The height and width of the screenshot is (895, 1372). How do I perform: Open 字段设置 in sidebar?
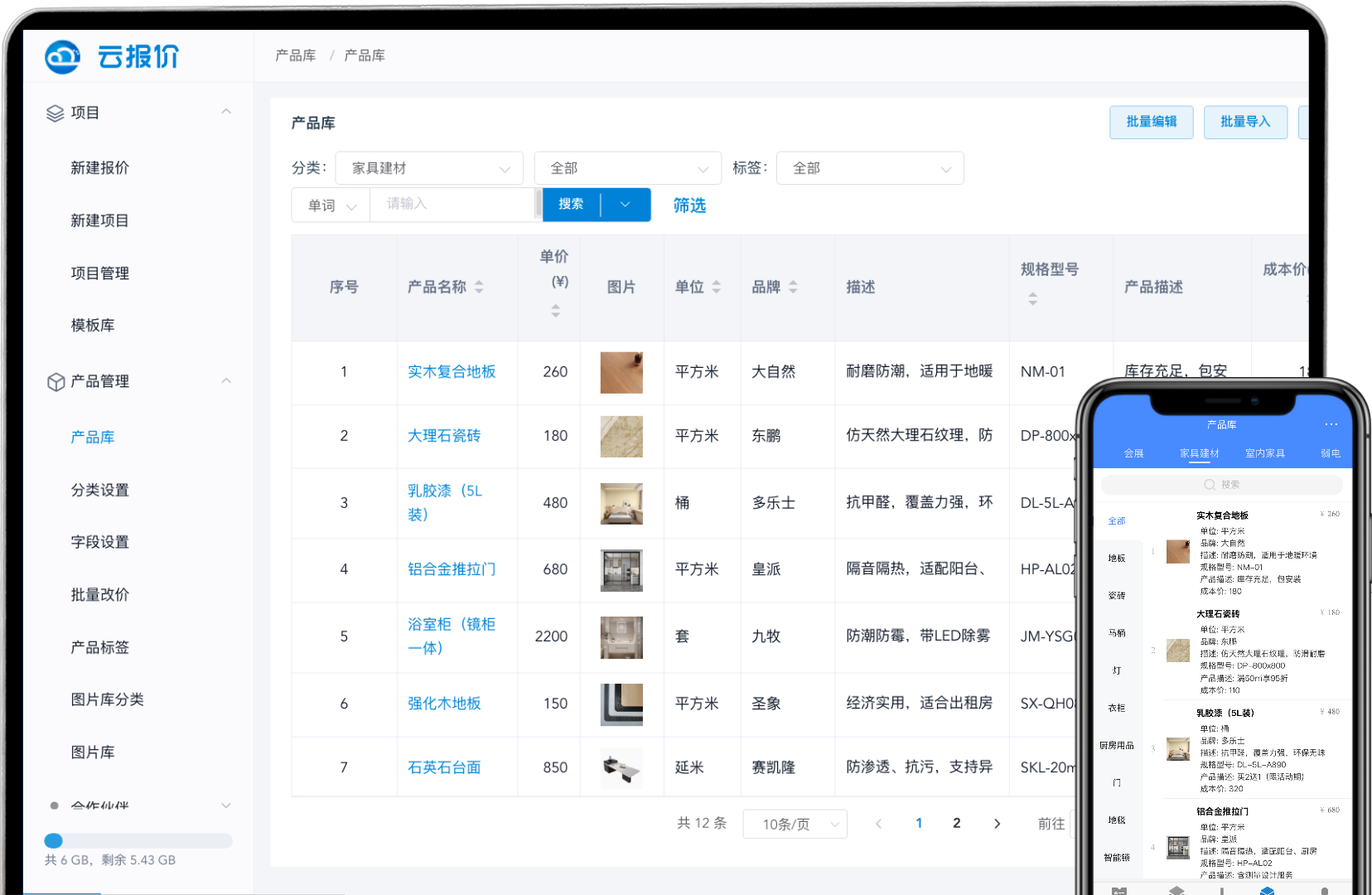(100, 542)
